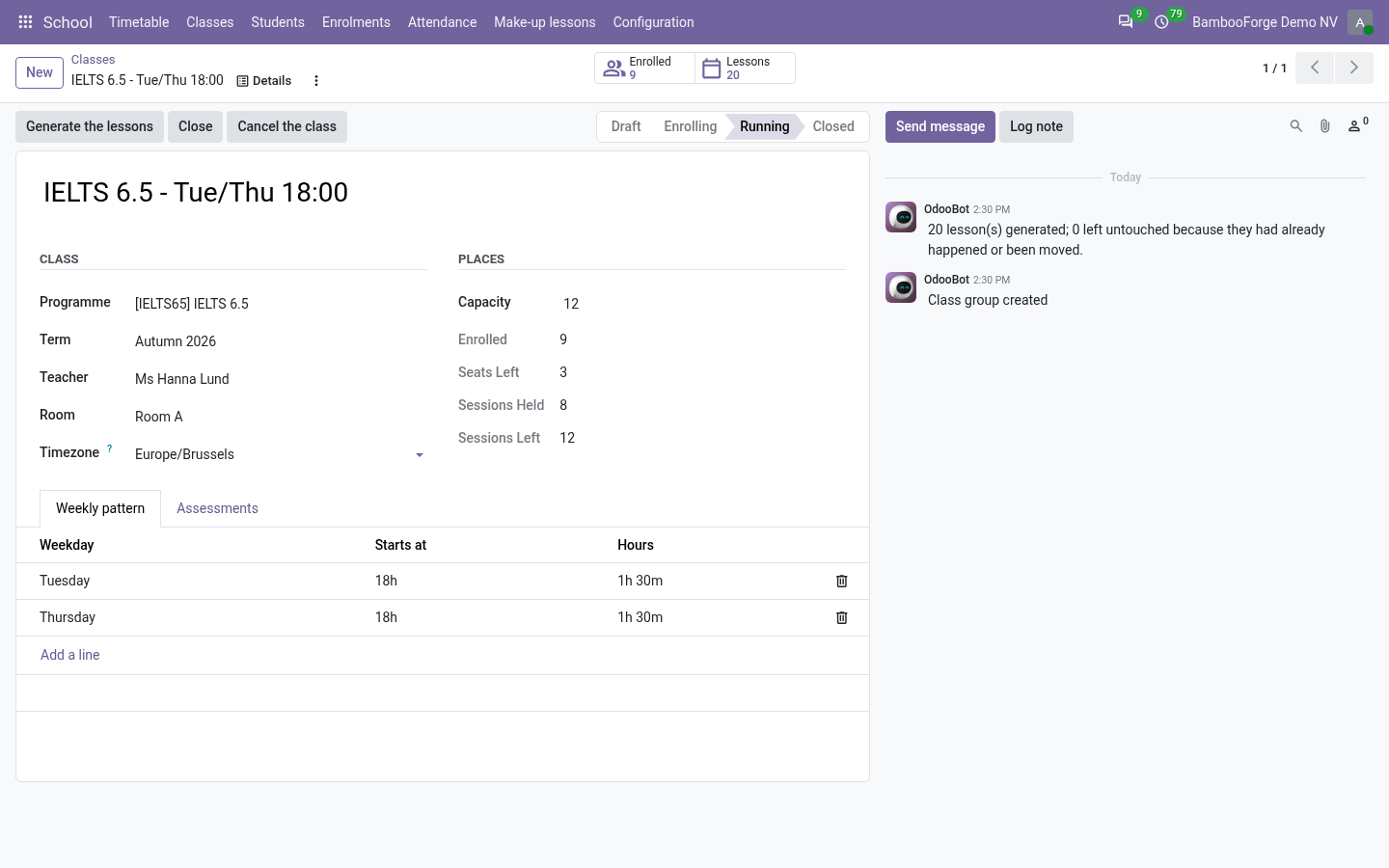Edit the Room field
Screen dimensions: 1389x868
[281, 417]
